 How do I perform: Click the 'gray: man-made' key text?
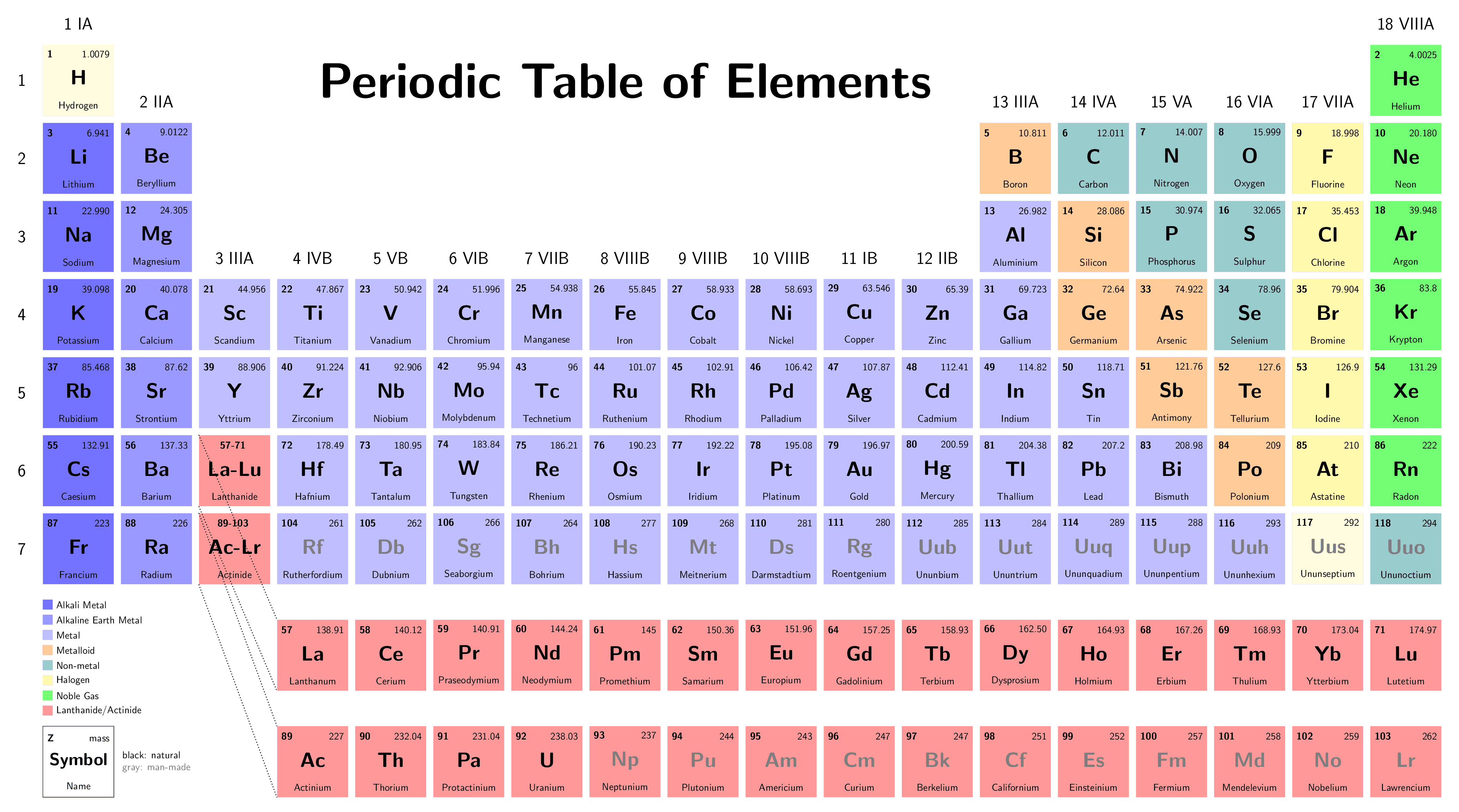pos(157,768)
